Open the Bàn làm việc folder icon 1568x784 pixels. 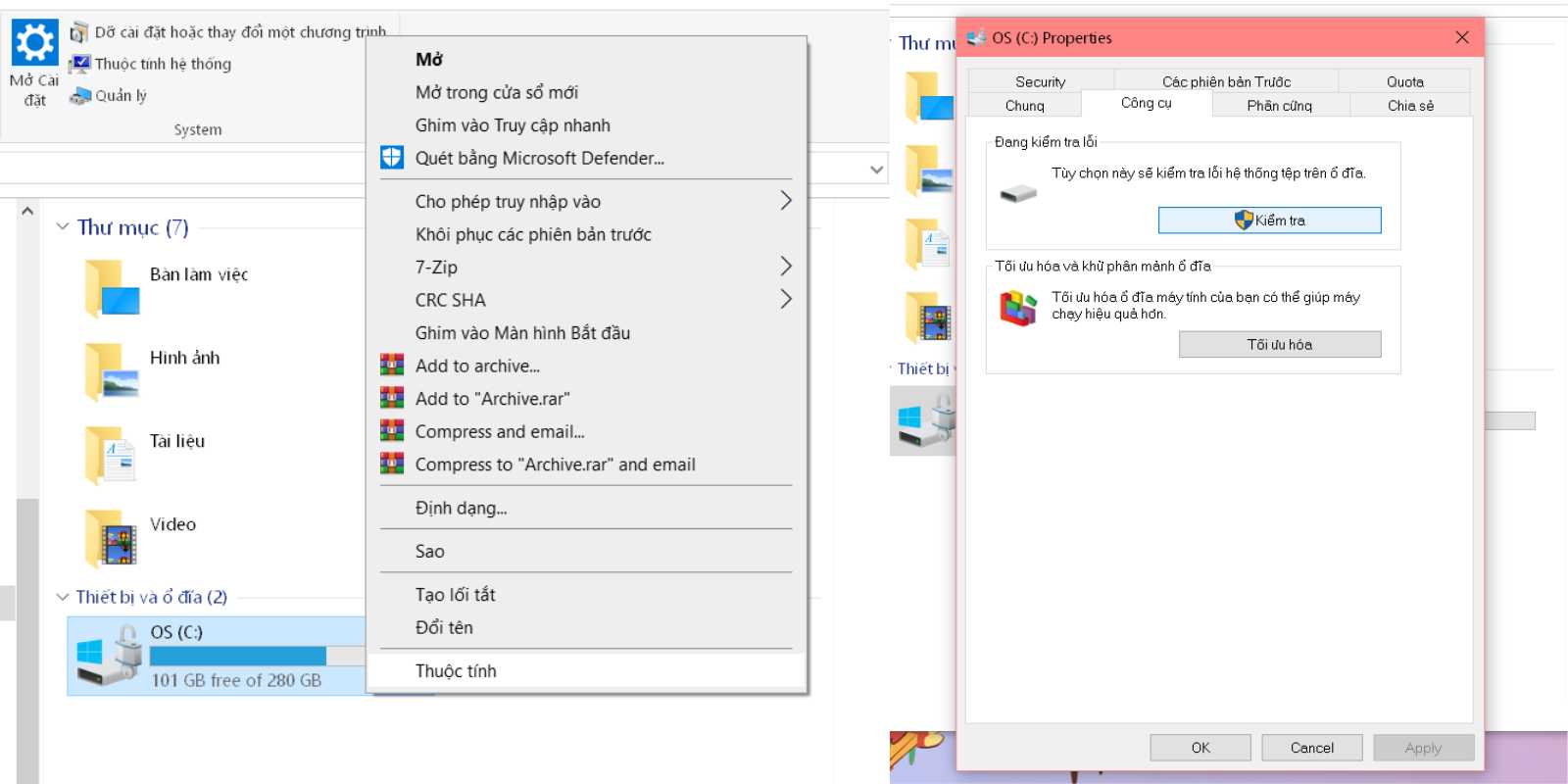pos(112,288)
